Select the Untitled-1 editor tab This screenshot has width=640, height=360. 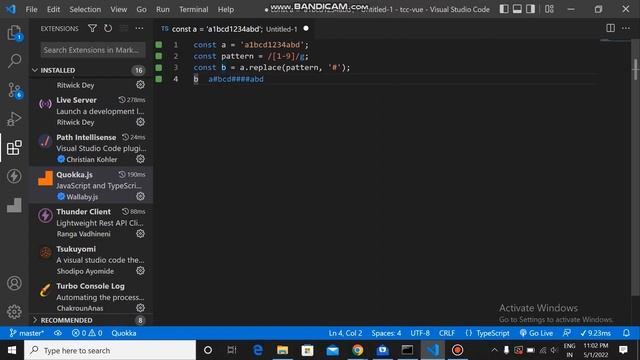click(235, 29)
